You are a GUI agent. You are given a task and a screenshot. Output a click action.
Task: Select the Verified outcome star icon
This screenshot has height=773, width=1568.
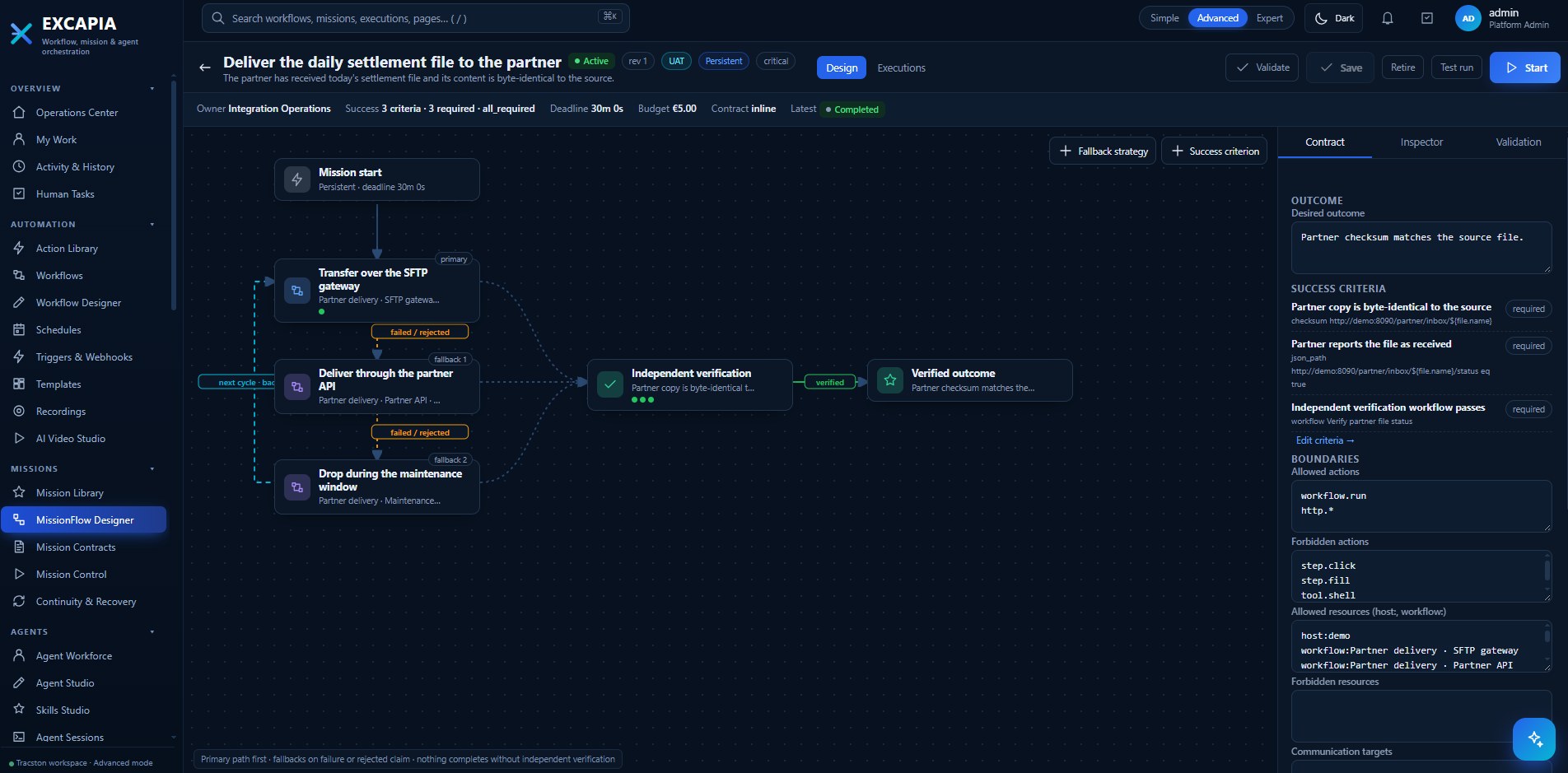(x=890, y=380)
